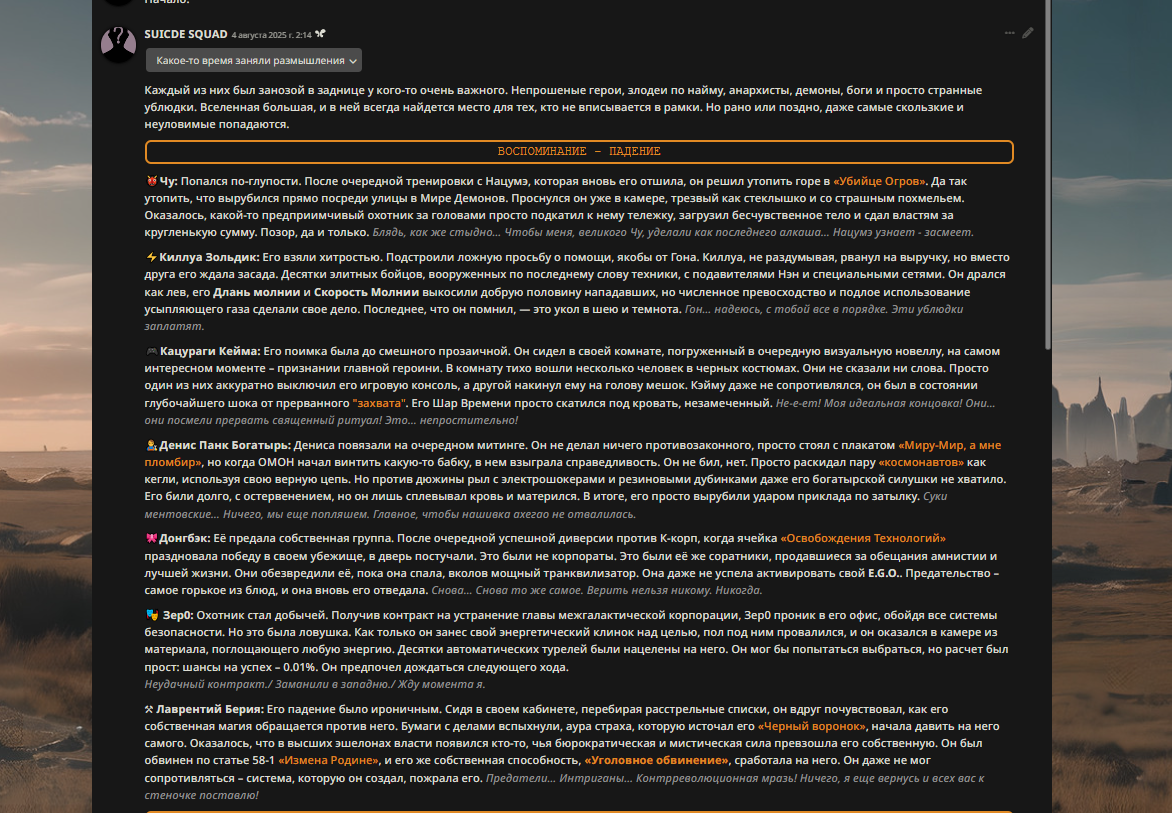Click the emoji before 'Денис Панк Богатырь'

[151, 445]
